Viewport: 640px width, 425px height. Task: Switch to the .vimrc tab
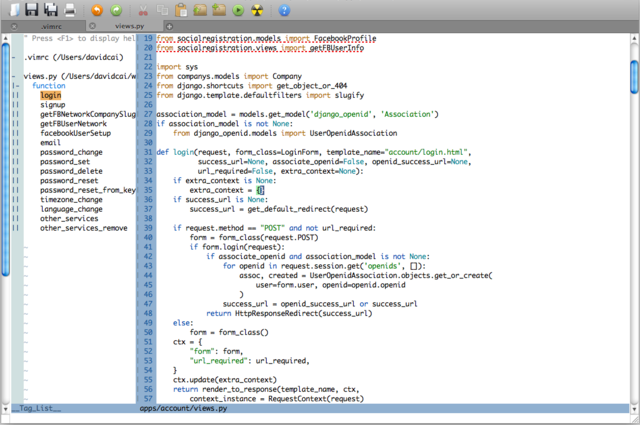[51, 27]
